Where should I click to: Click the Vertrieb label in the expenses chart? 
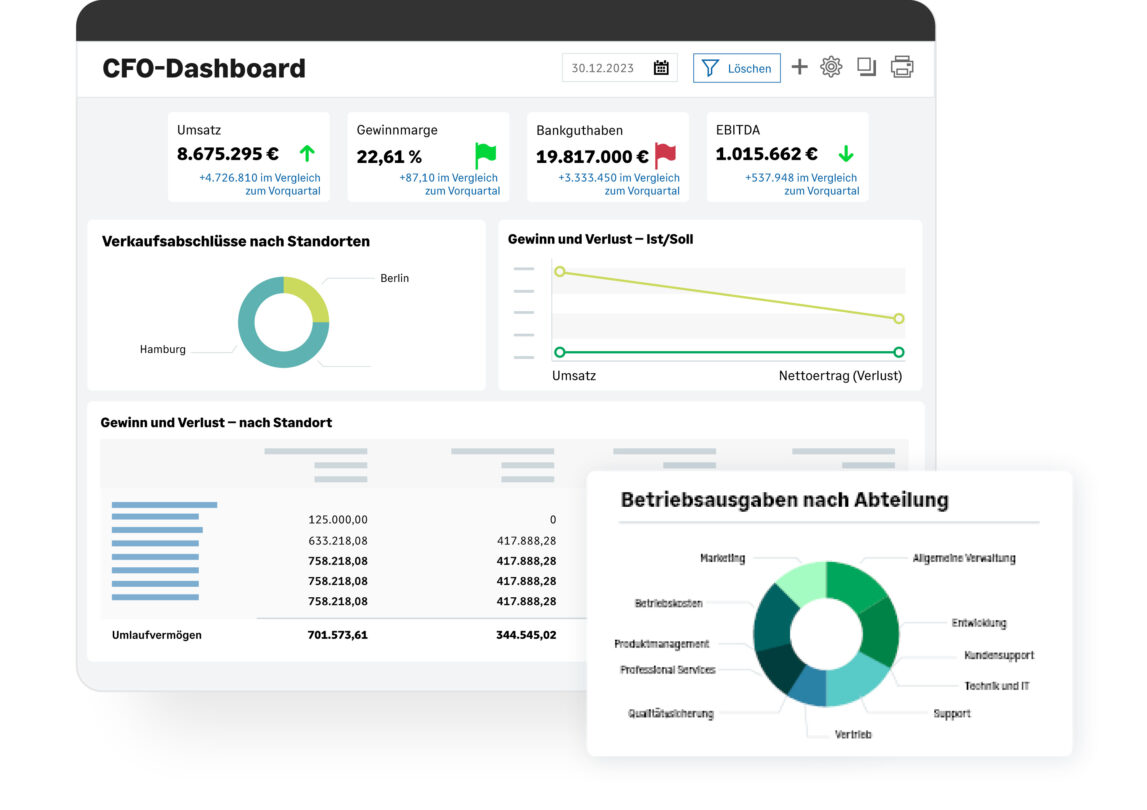pyautogui.click(x=852, y=734)
